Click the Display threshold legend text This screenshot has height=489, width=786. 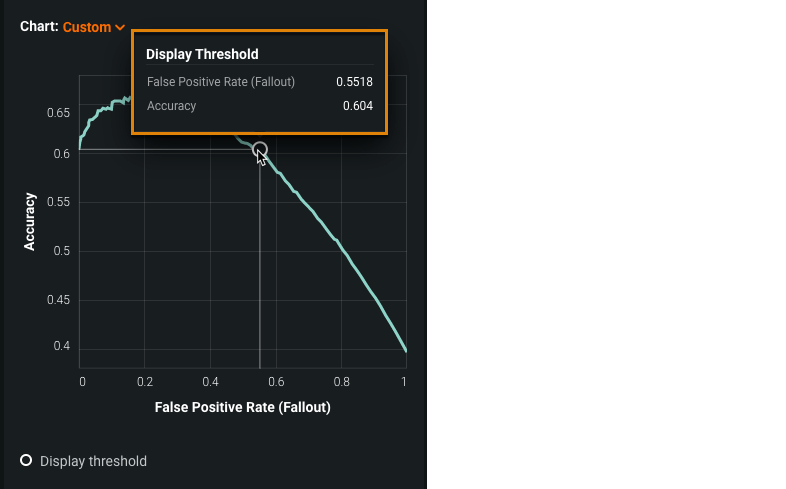(x=93, y=461)
